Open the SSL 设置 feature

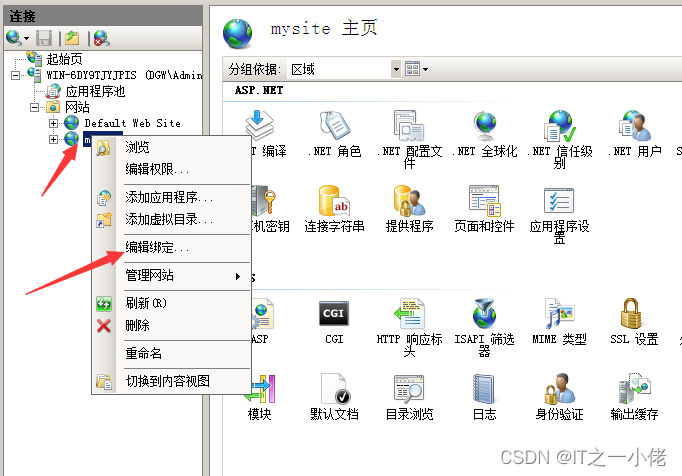tap(634, 322)
